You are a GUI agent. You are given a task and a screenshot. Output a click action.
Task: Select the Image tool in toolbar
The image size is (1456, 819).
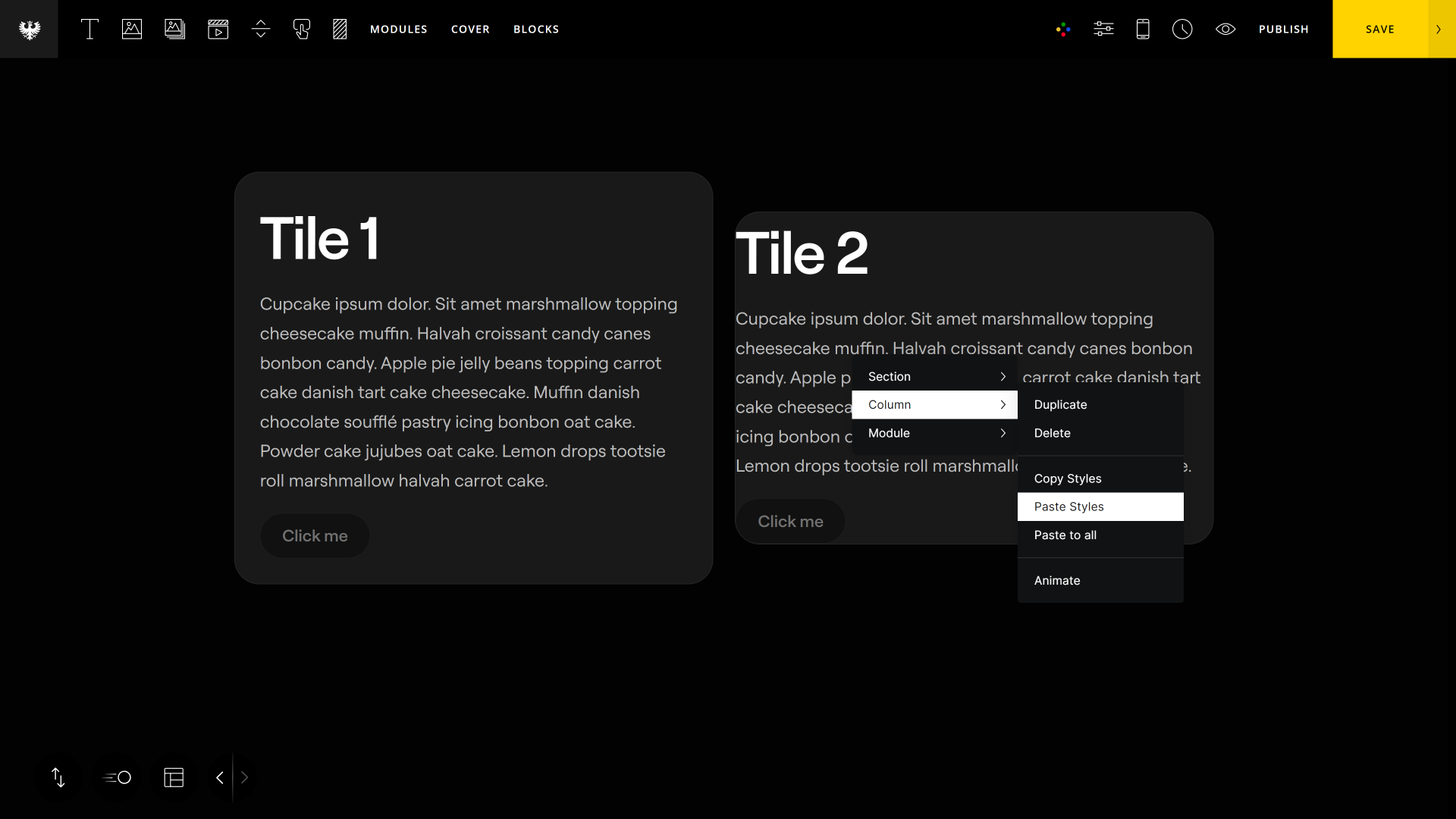pyautogui.click(x=131, y=29)
